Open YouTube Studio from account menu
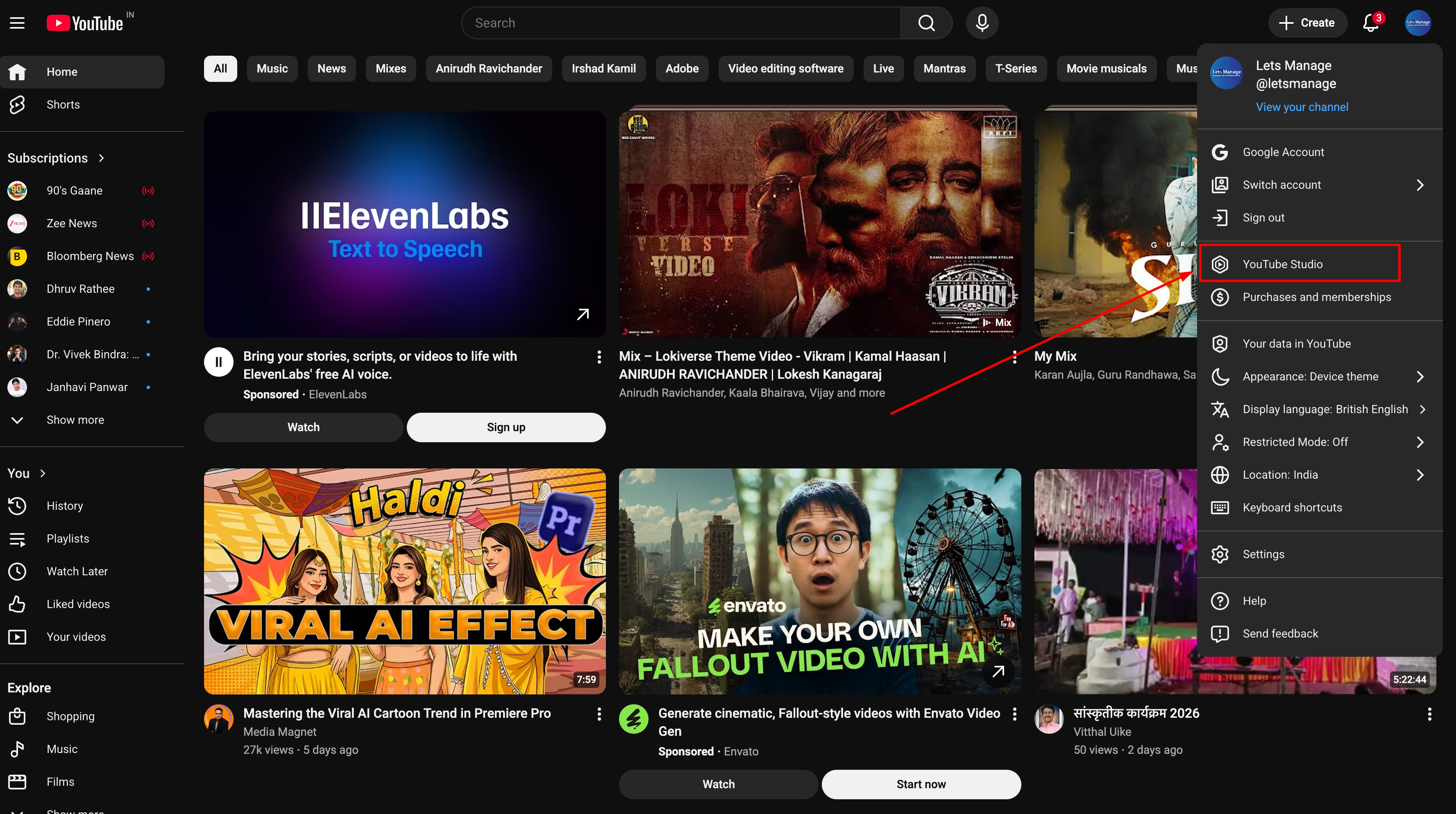 [x=1282, y=264]
